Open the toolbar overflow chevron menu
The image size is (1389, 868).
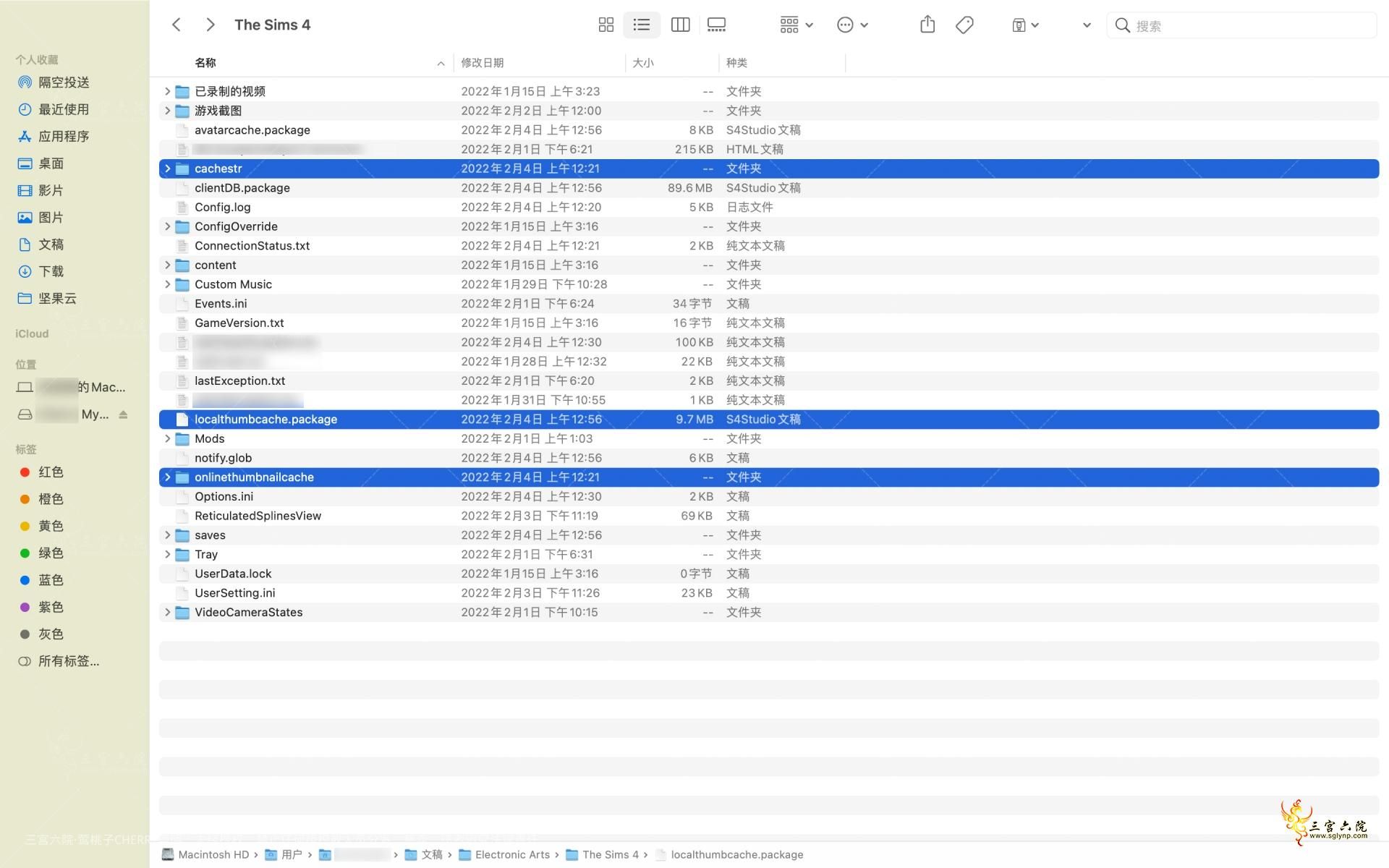coord(1087,25)
